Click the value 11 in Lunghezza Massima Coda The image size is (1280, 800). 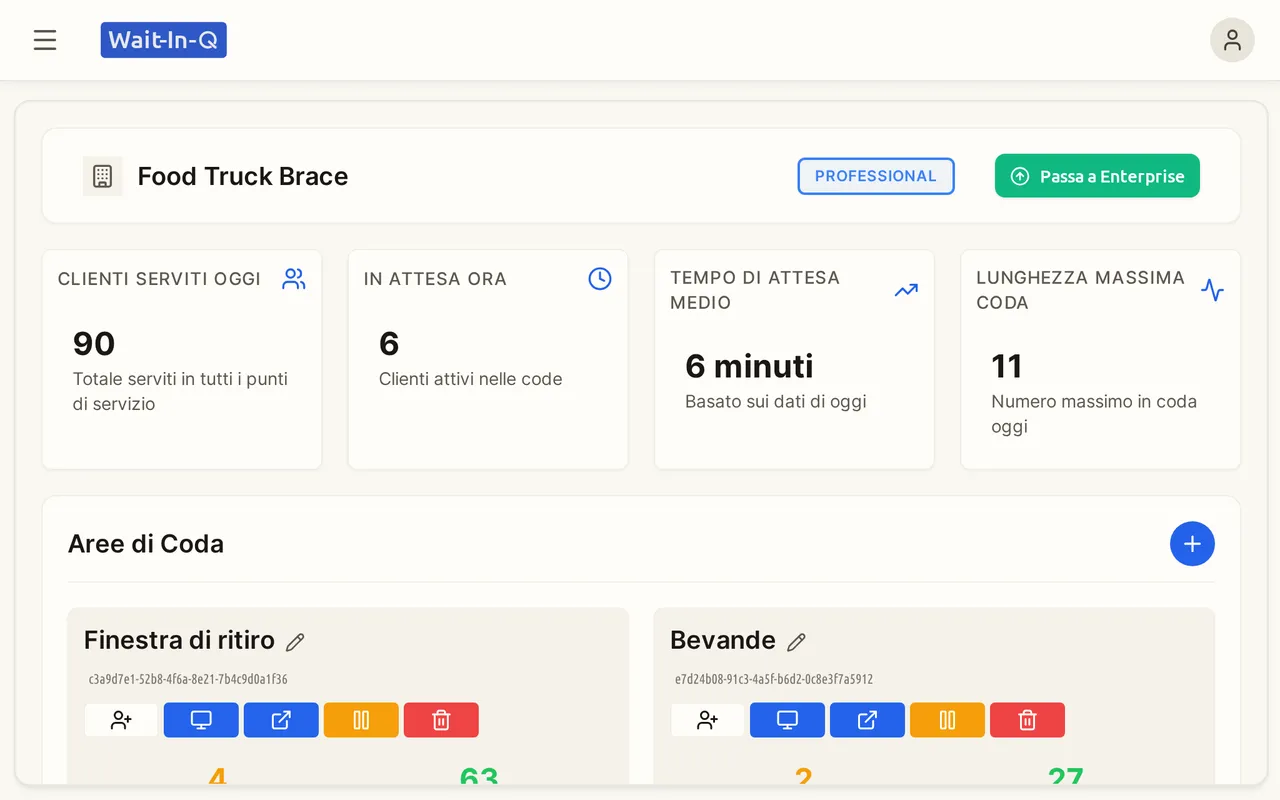(1006, 366)
